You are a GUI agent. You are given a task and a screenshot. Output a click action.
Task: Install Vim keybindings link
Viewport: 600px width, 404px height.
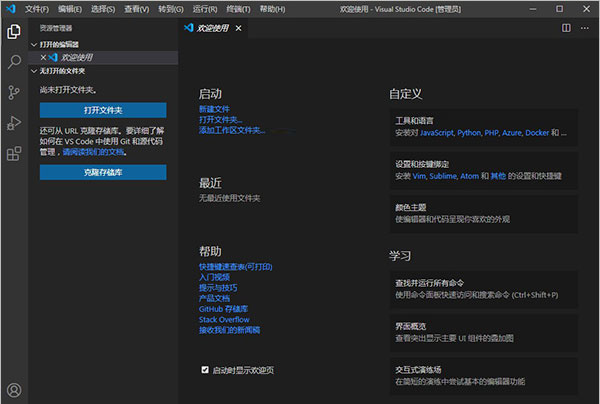coord(419,176)
